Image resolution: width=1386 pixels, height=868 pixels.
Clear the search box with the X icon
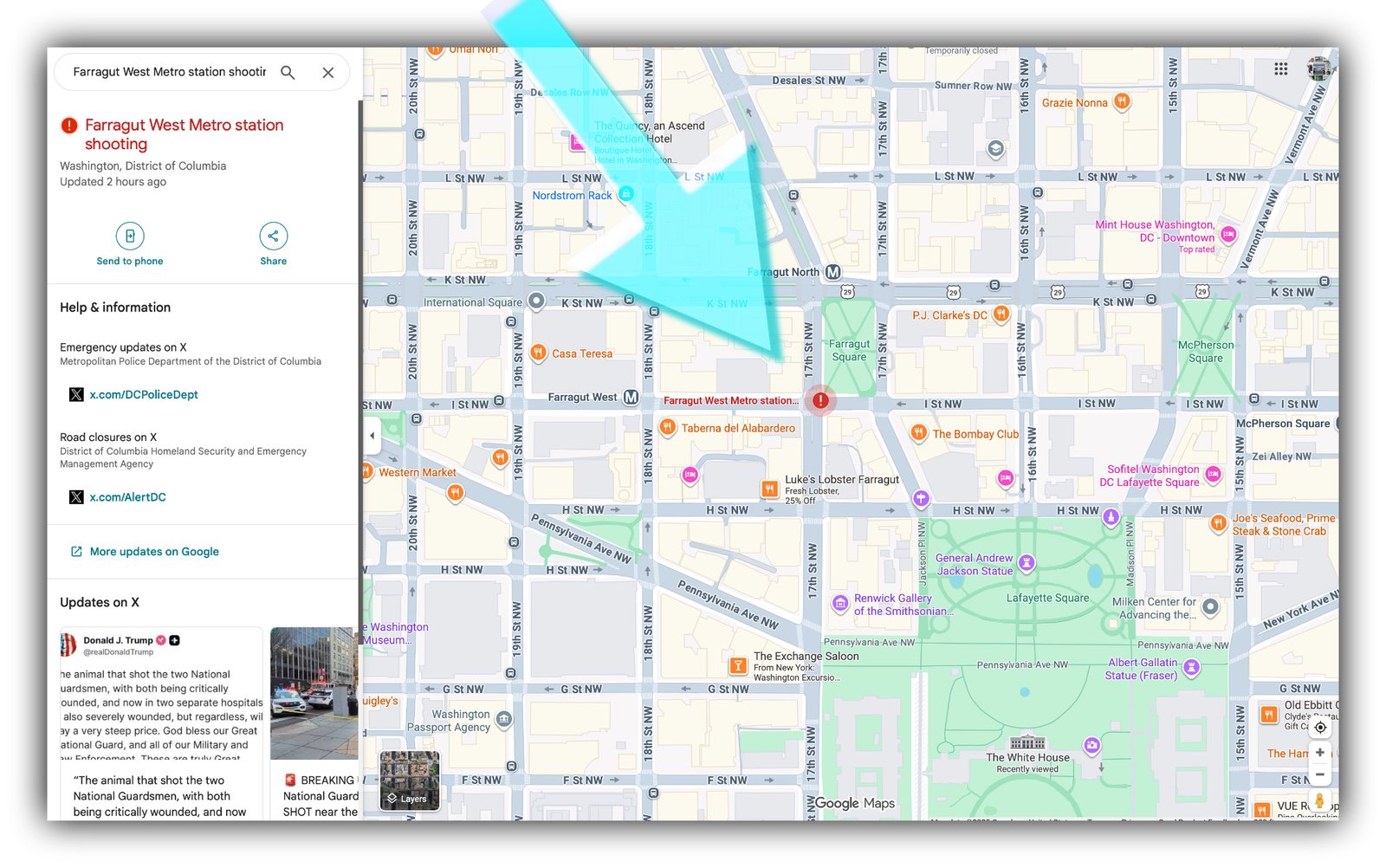click(x=327, y=73)
